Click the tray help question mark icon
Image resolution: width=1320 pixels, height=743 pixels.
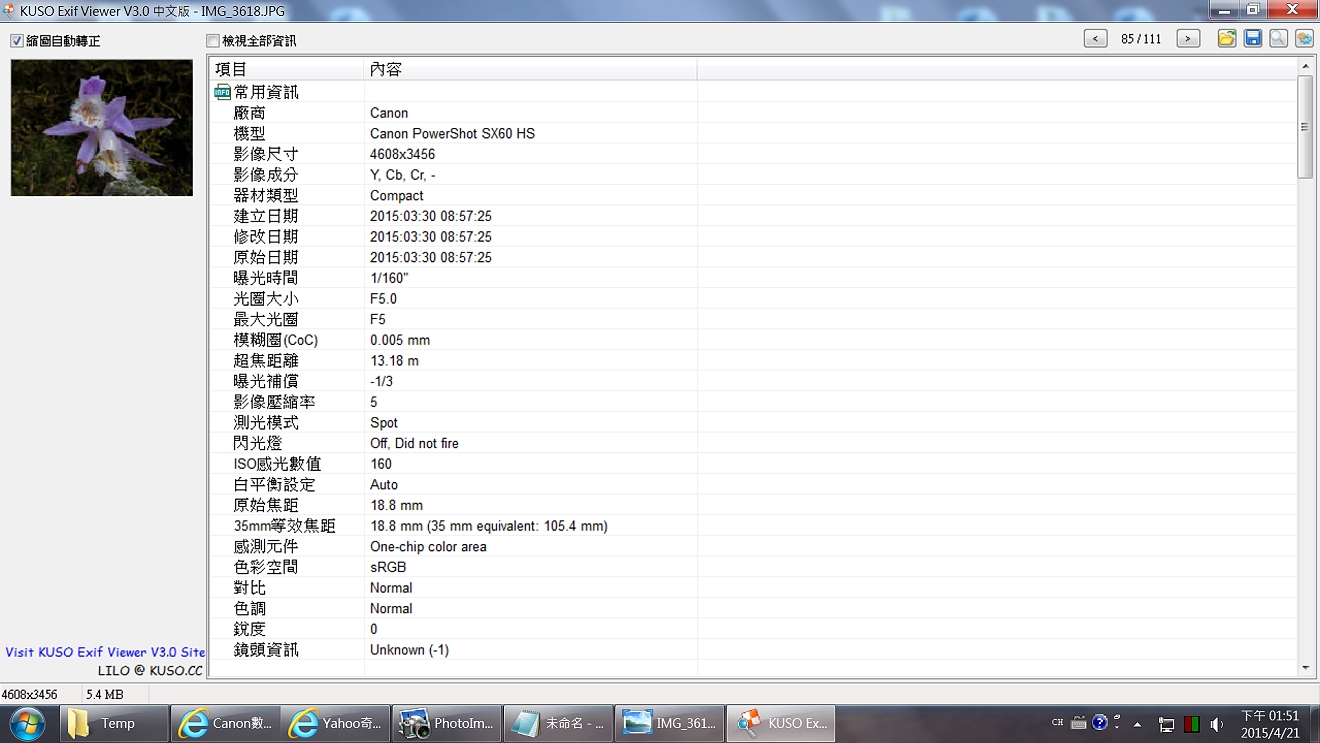click(x=1100, y=722)
